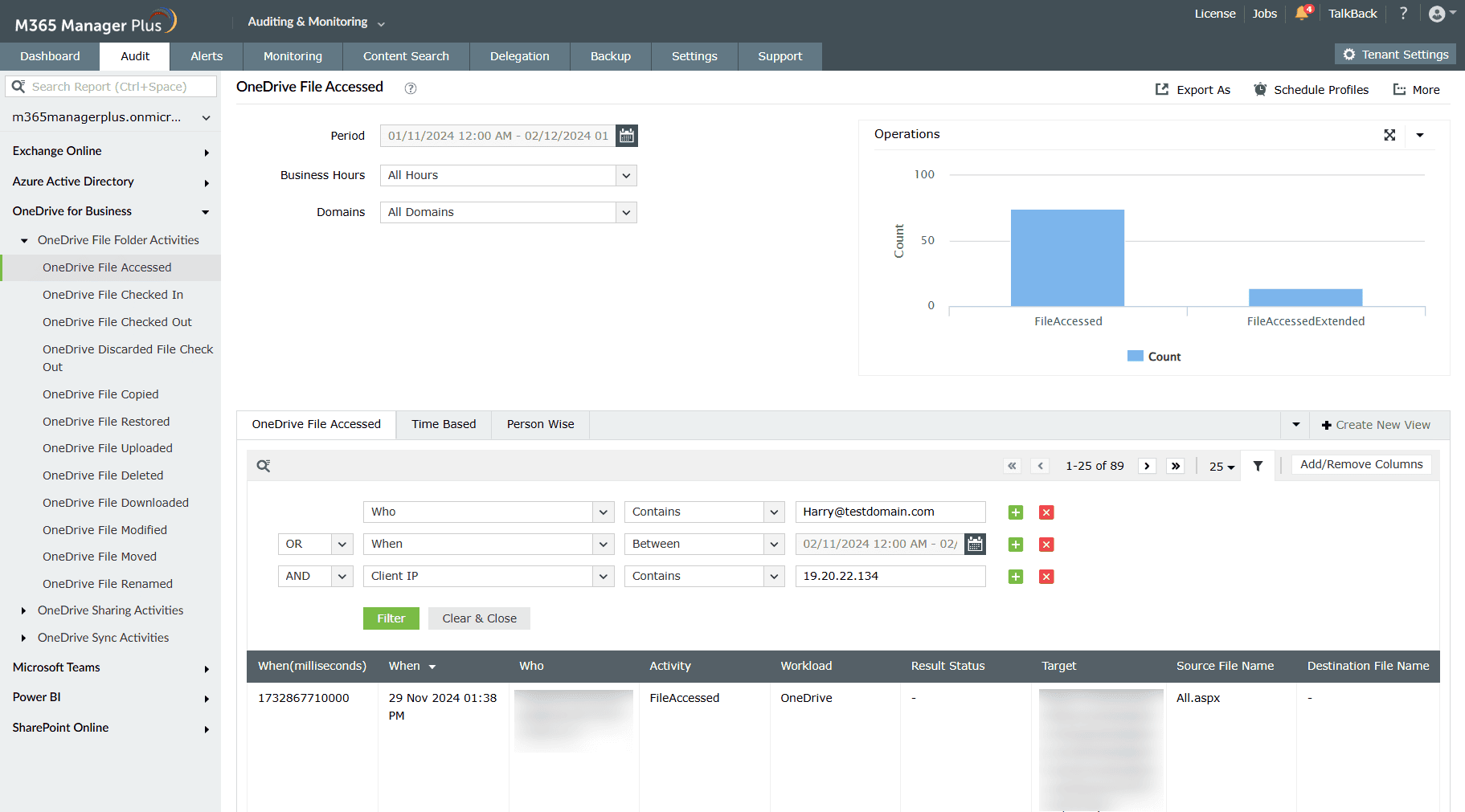Add a condition after the Client IP row
This screenshot has width=1465, height=812.
pyautogui.click(x=1016, y=577)
